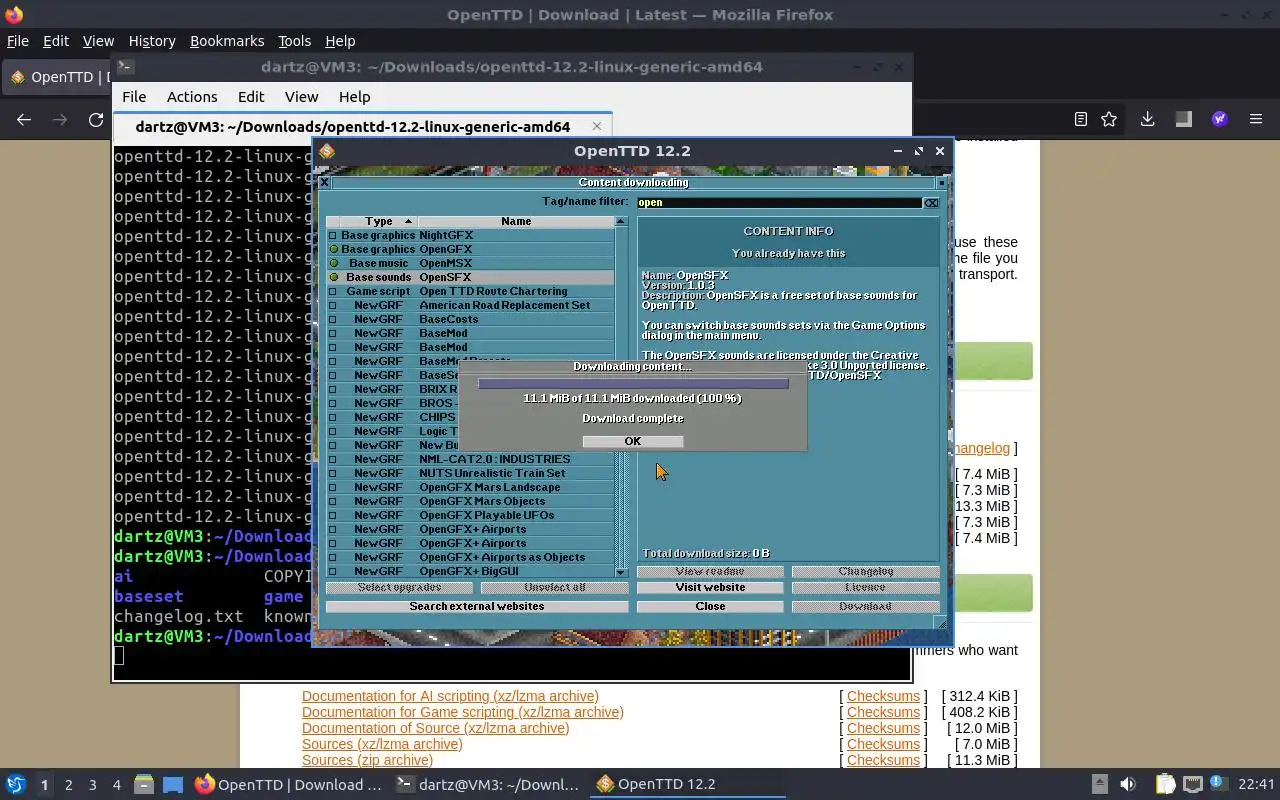The height and width of the screenshot is (800, 1280).
Task: Open Firefox Tools menu
Action: (x=294, y=41)
